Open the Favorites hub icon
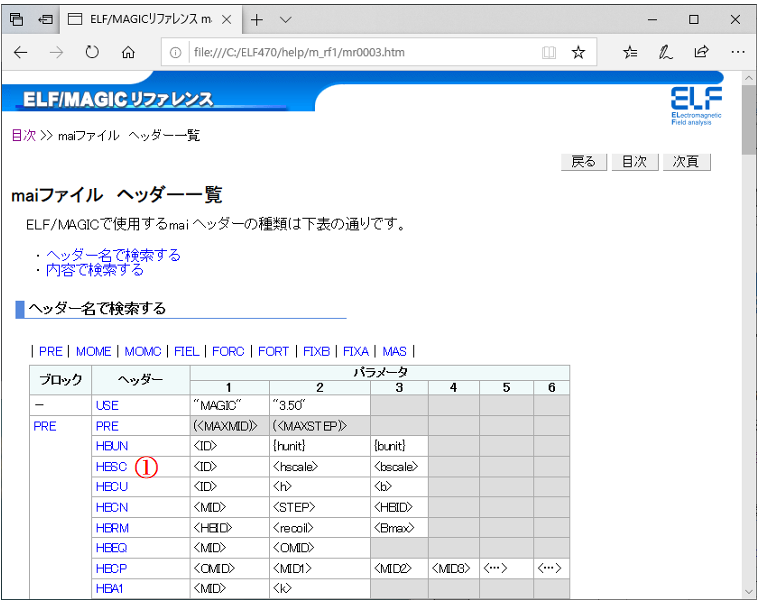This screenshot has width=758, height=607. pos(630,52)
